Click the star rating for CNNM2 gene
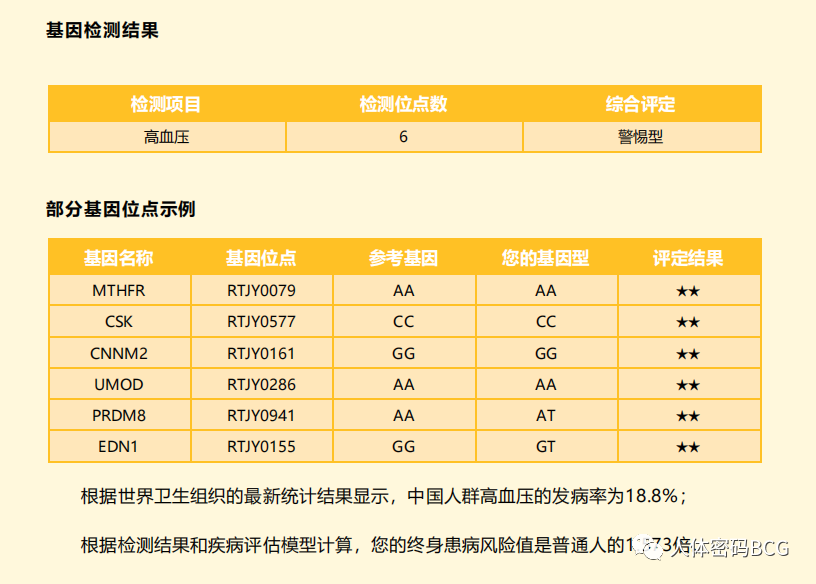The image size is (816, 584). coord(690,352)
